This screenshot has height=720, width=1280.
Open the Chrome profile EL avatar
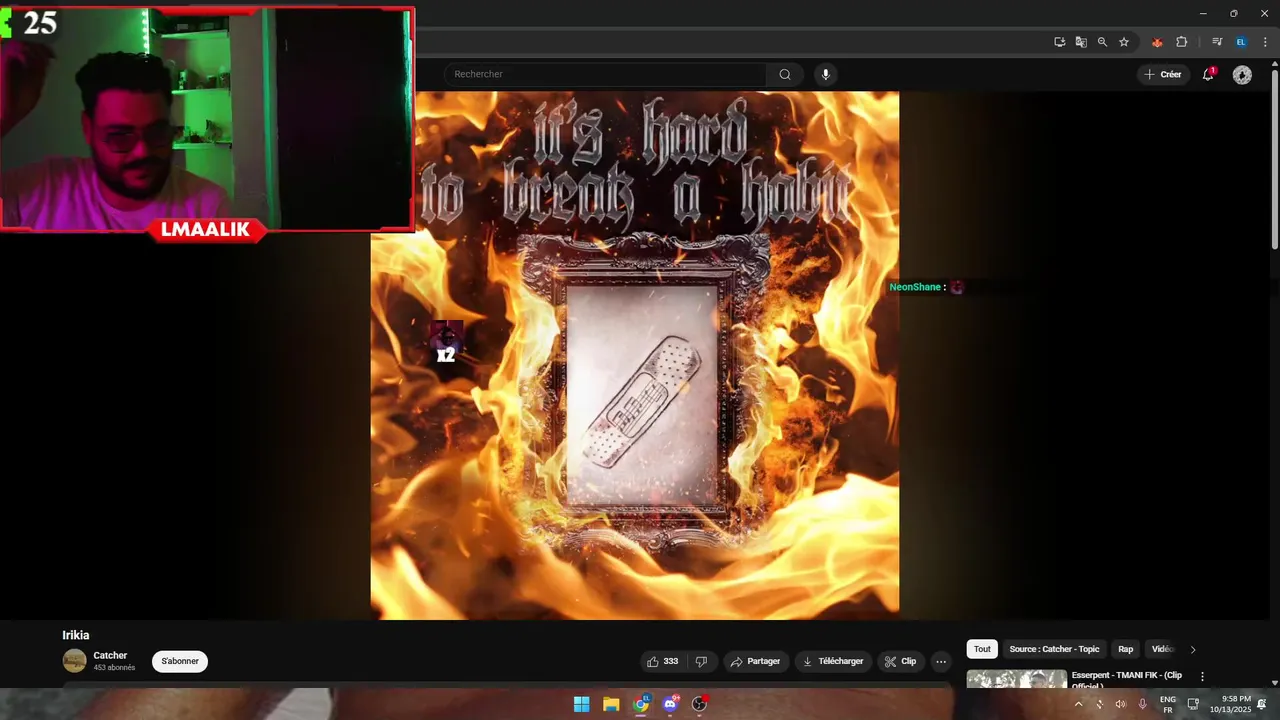coord(1241,42)
